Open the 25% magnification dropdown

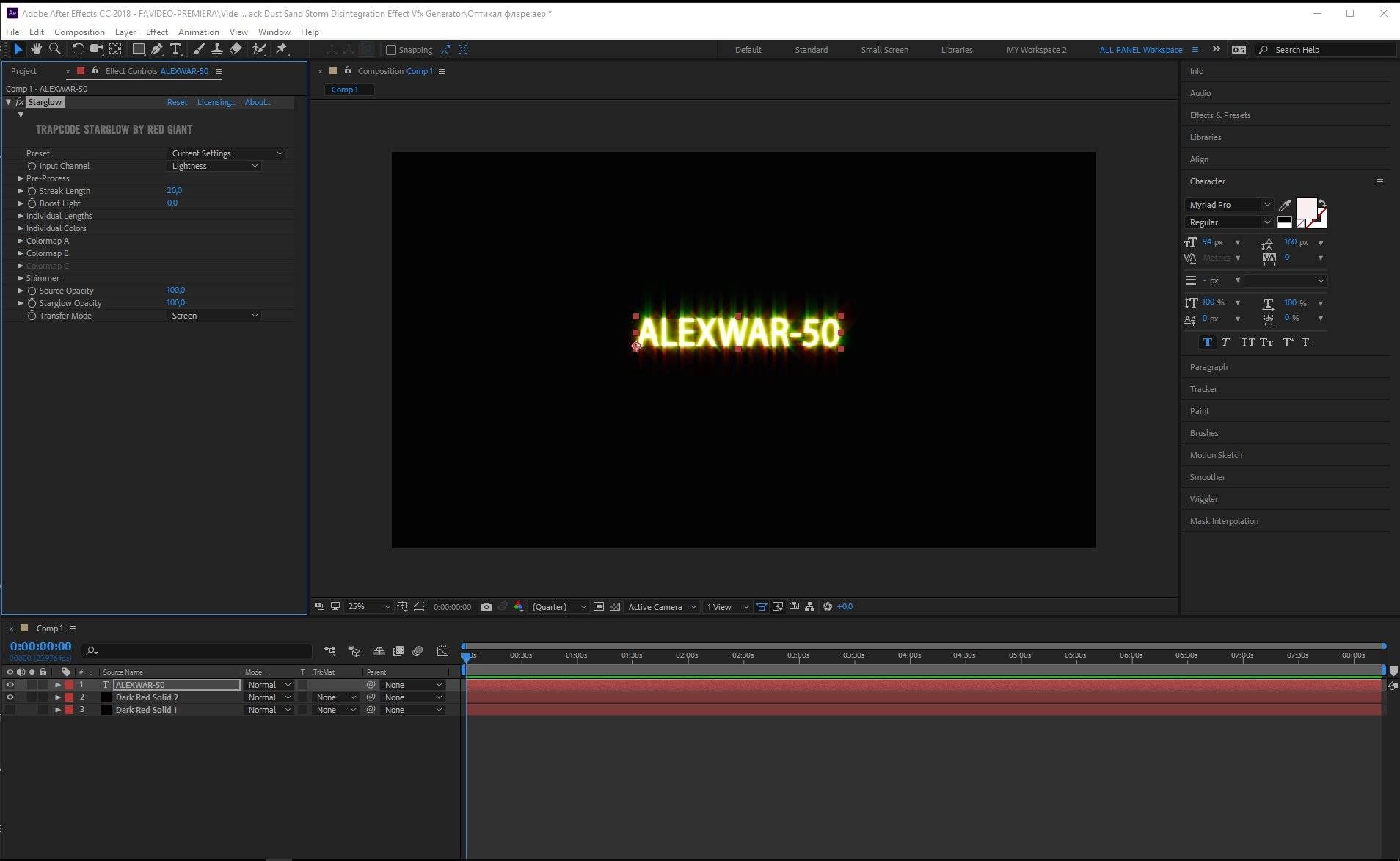pos(369,607)
